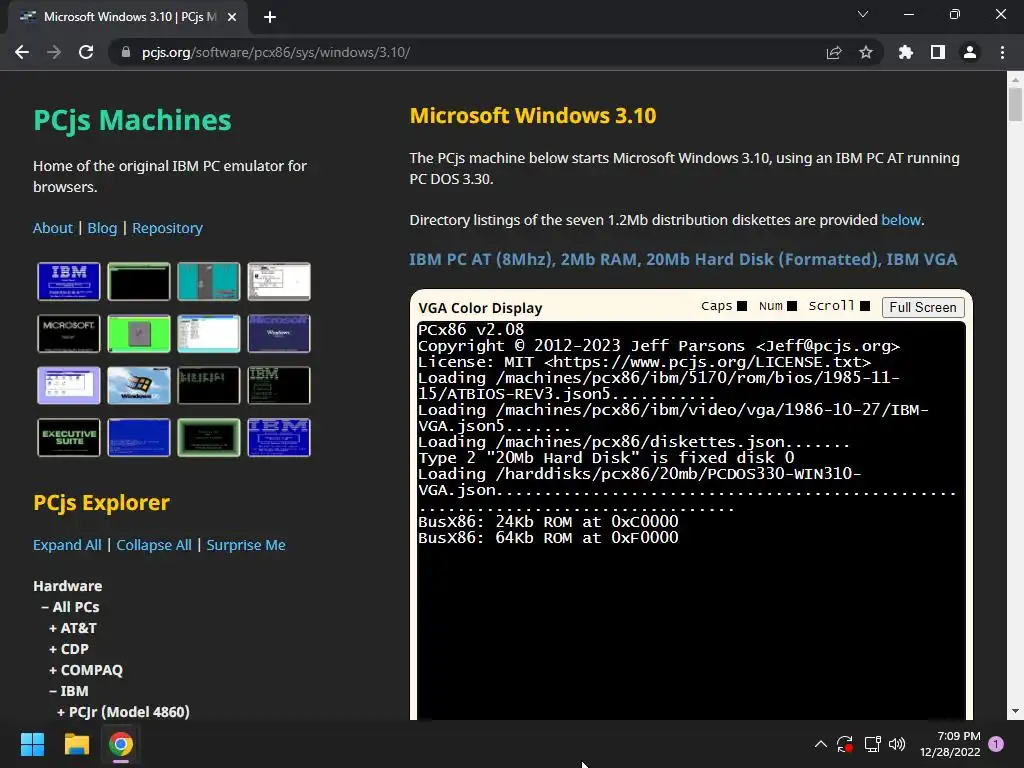Screen dimensions: 1024x768
Task: Open the network status tray icon
Action: pos(872,744)
